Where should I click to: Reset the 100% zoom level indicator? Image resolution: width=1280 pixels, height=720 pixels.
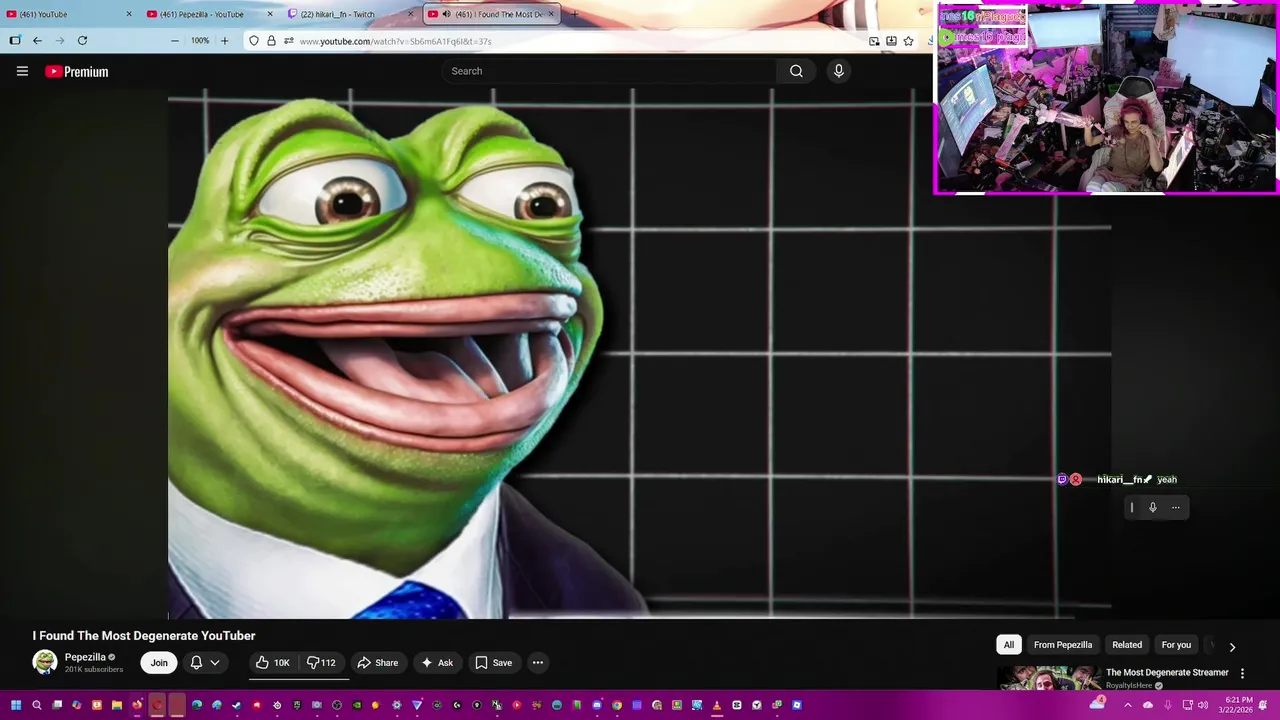pyautogui.click(x=200, y=41)
